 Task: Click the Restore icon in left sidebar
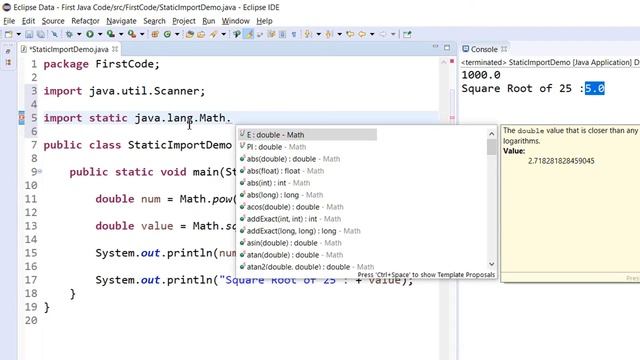click(x=8, y=51)
